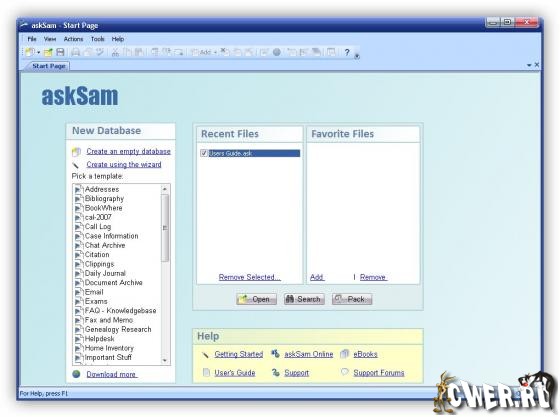Uncheck the Users Guide.ask checkbox
The height and width of the screenshot is (417, 560).
coord(204,153)
